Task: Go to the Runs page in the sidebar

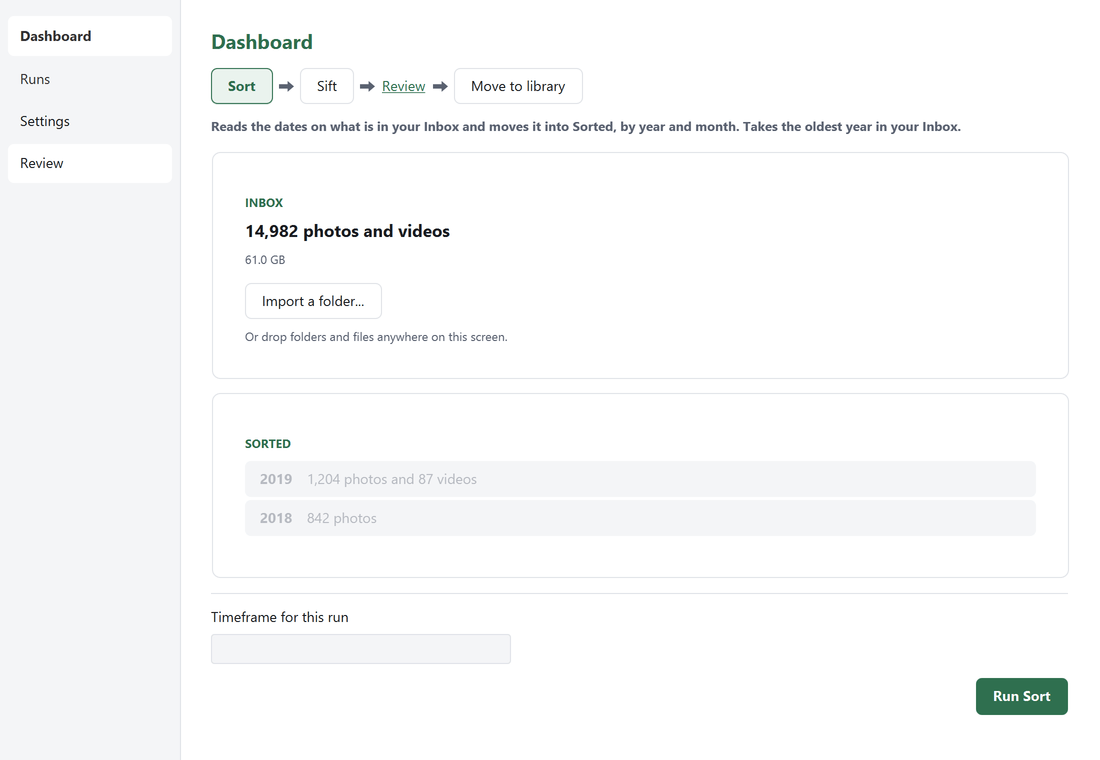Action: [x=90, y=79]
